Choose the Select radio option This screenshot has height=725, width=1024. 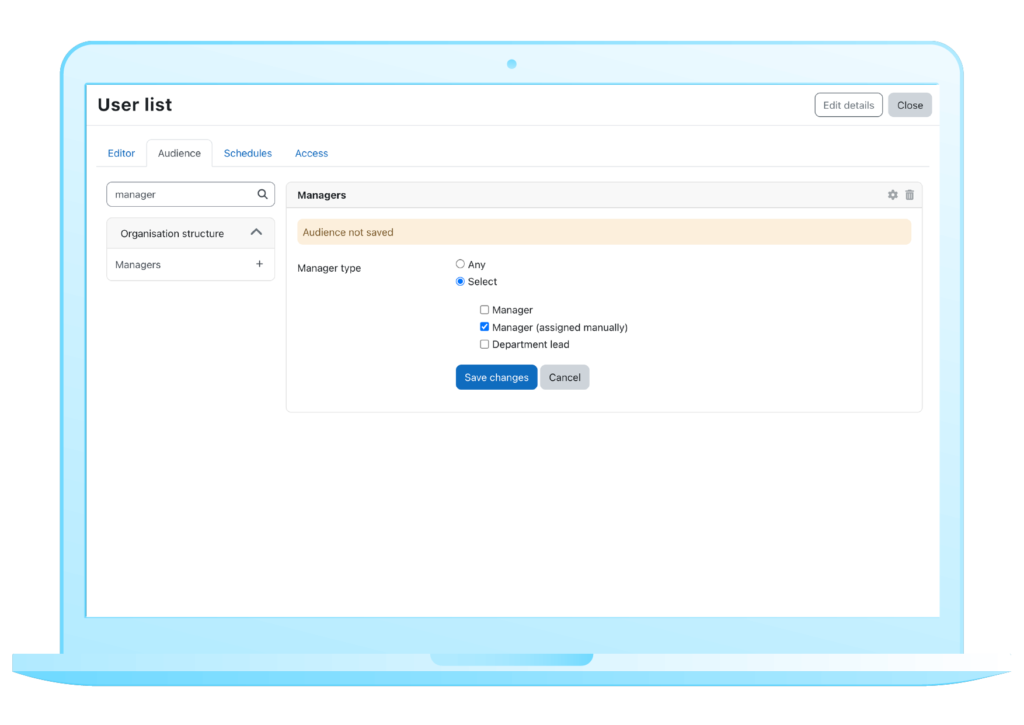tap(460, 281)
